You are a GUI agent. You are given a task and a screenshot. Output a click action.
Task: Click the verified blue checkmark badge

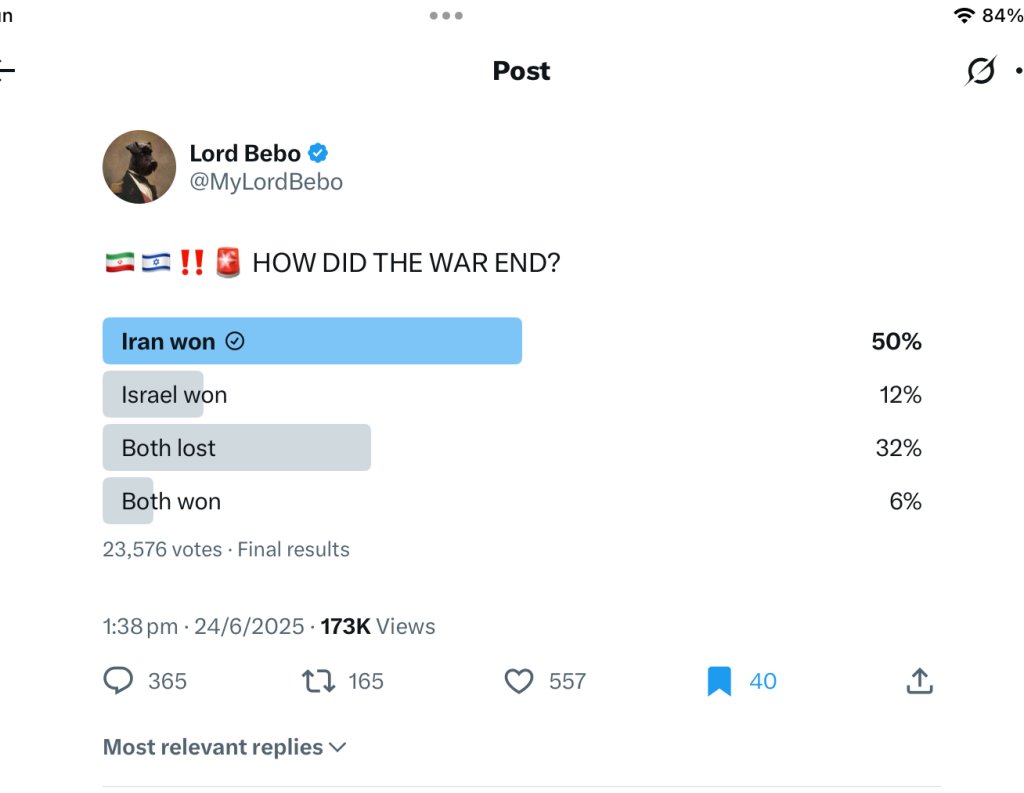[318, 153]
